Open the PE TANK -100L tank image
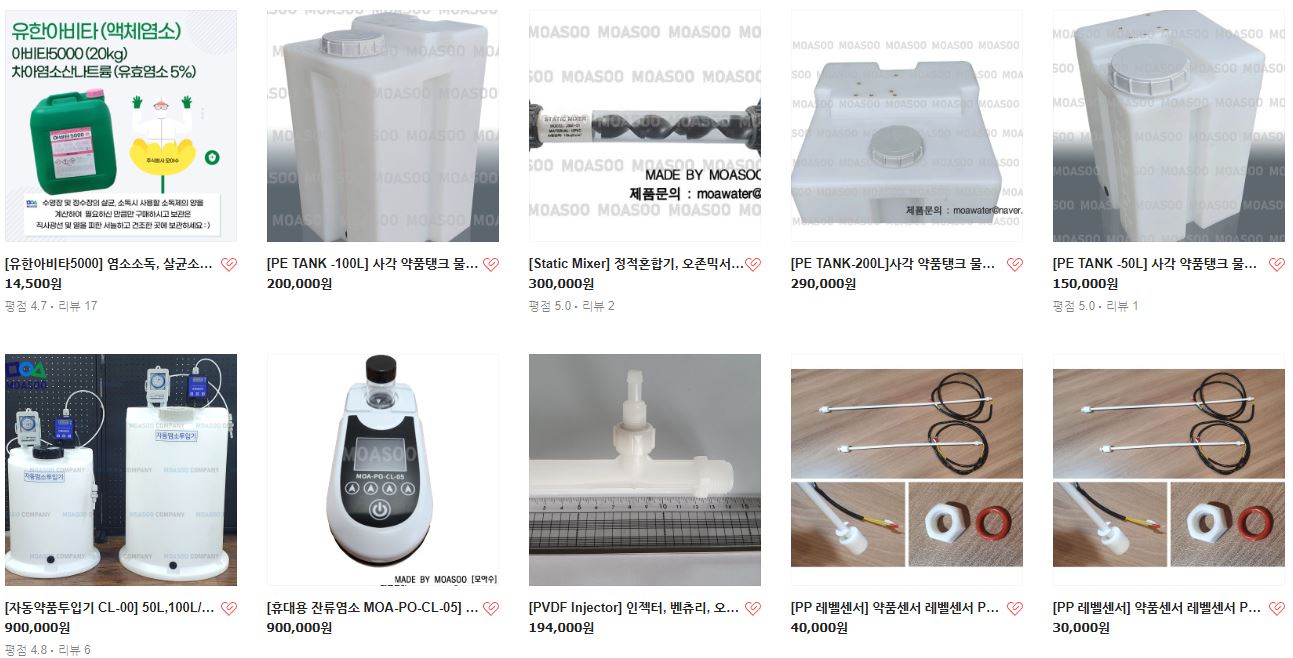Viewport: 1293px width, 658px height. tap(383, 126)
